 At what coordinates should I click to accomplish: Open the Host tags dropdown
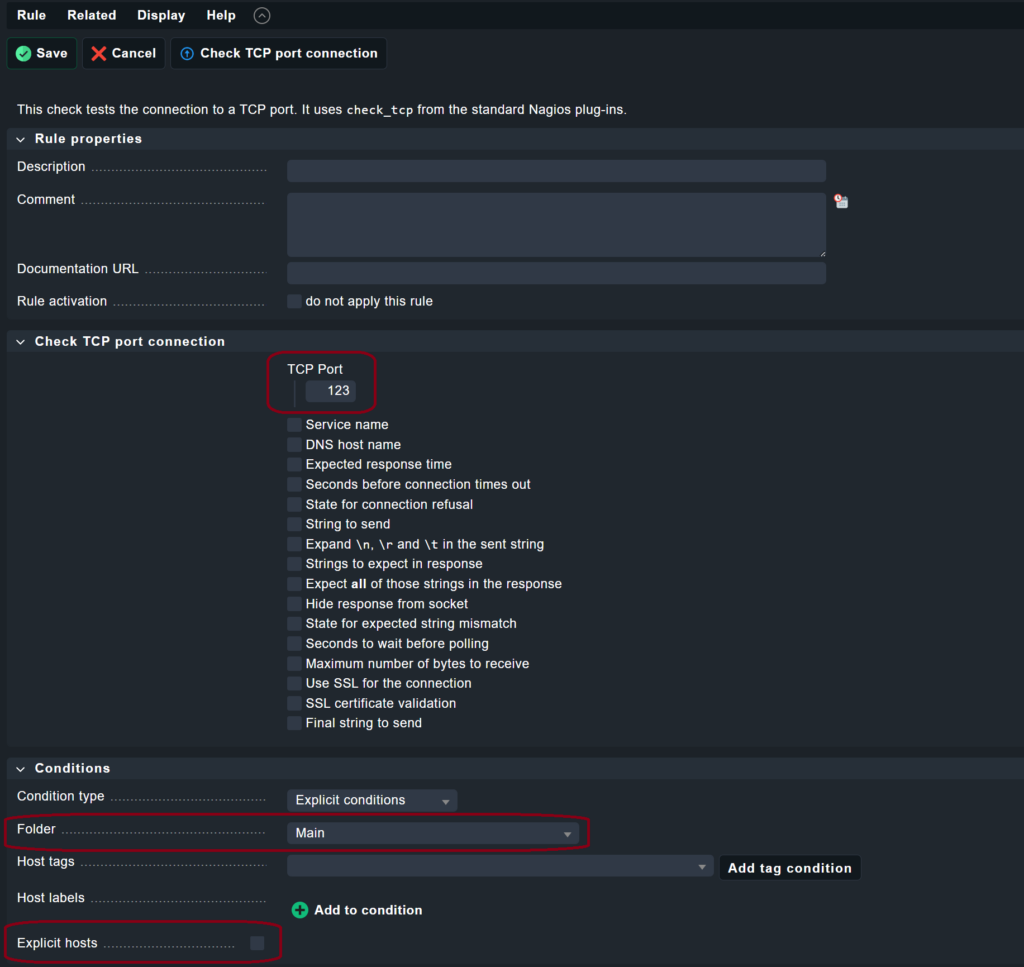tap(500, 866)
